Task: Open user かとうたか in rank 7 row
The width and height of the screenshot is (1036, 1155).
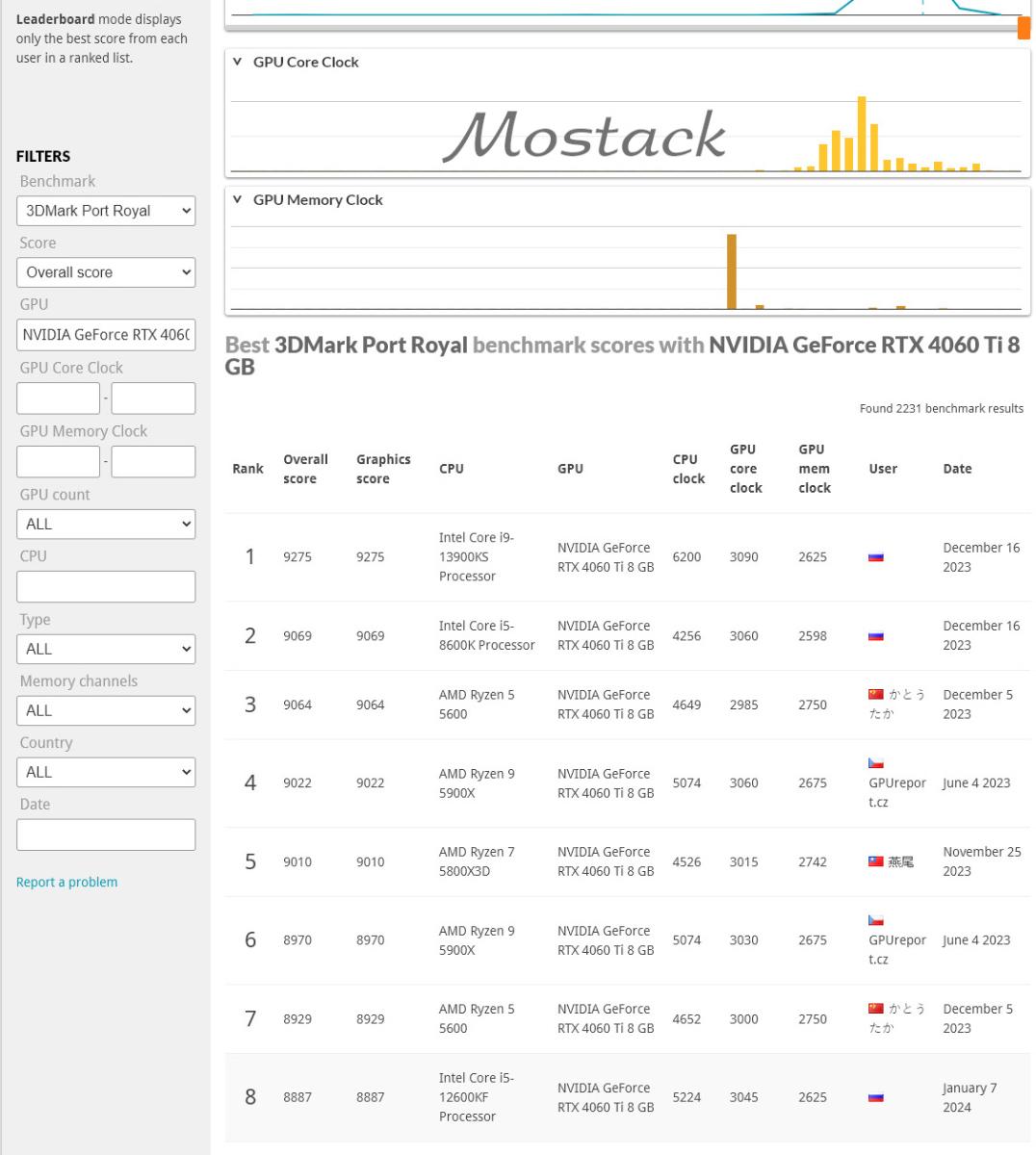Action: pos(896,1018)
